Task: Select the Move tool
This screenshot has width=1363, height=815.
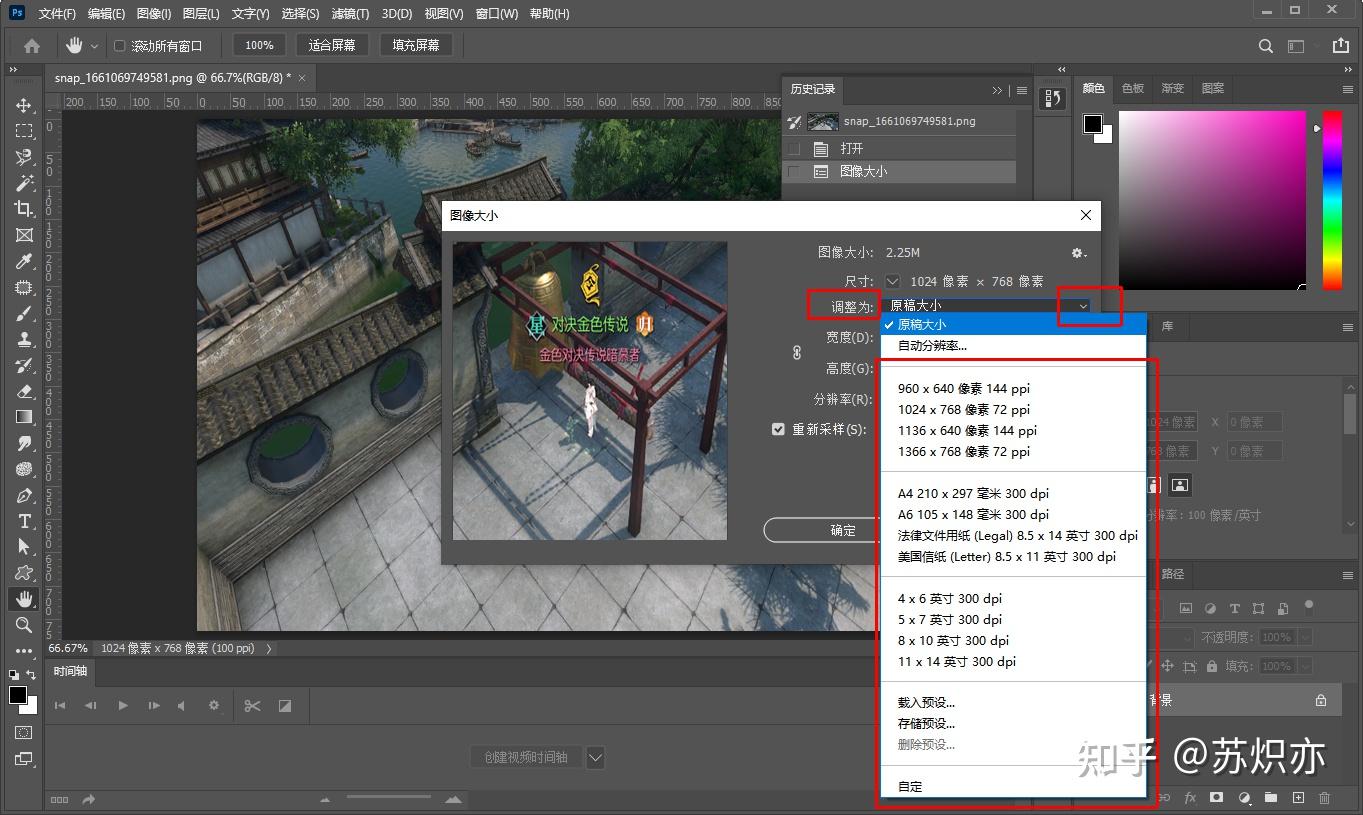Action: pyautogui.click(x=24, y=105)
